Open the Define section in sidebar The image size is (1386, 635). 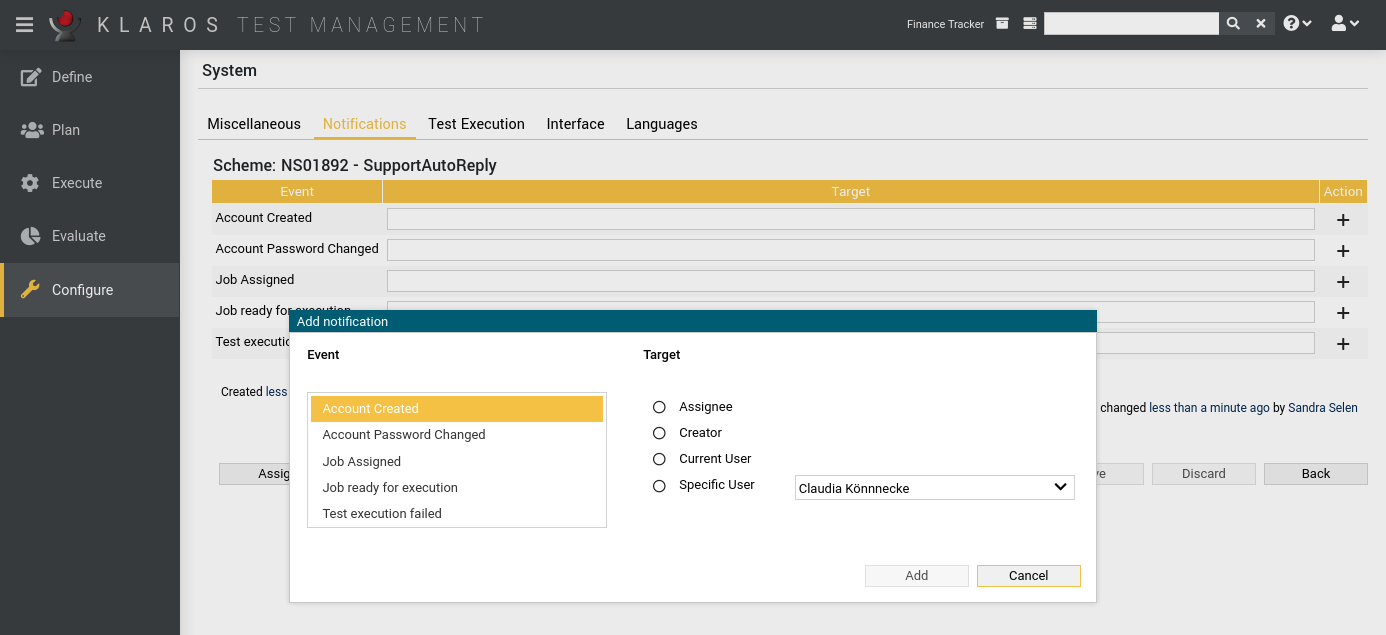72,77
